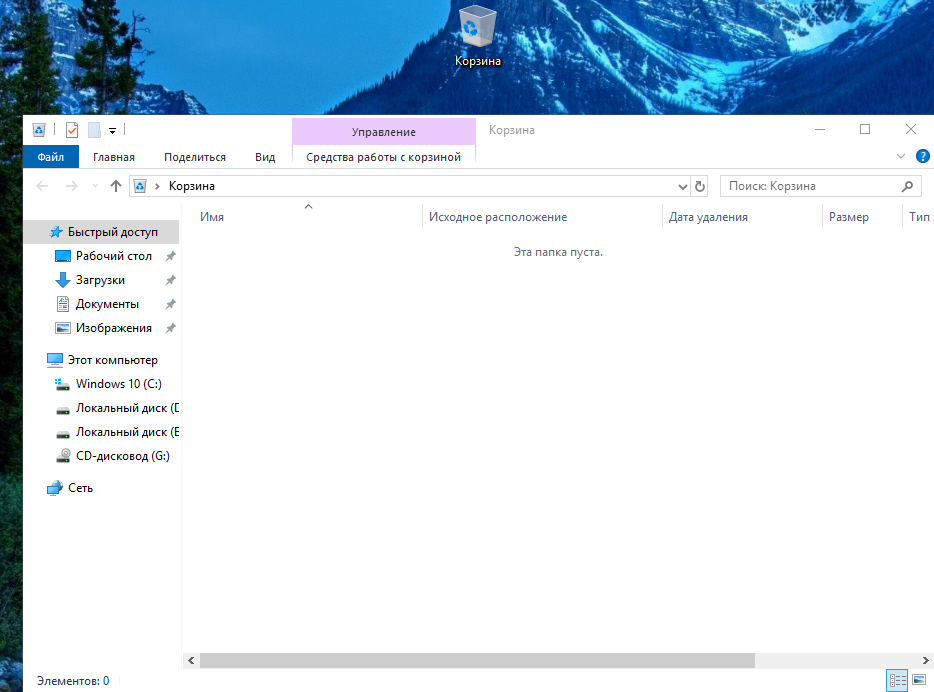Screen dimensions: 934x692
Task: Click the Recycle Bin desktop icon
Action: click(477, 36)
